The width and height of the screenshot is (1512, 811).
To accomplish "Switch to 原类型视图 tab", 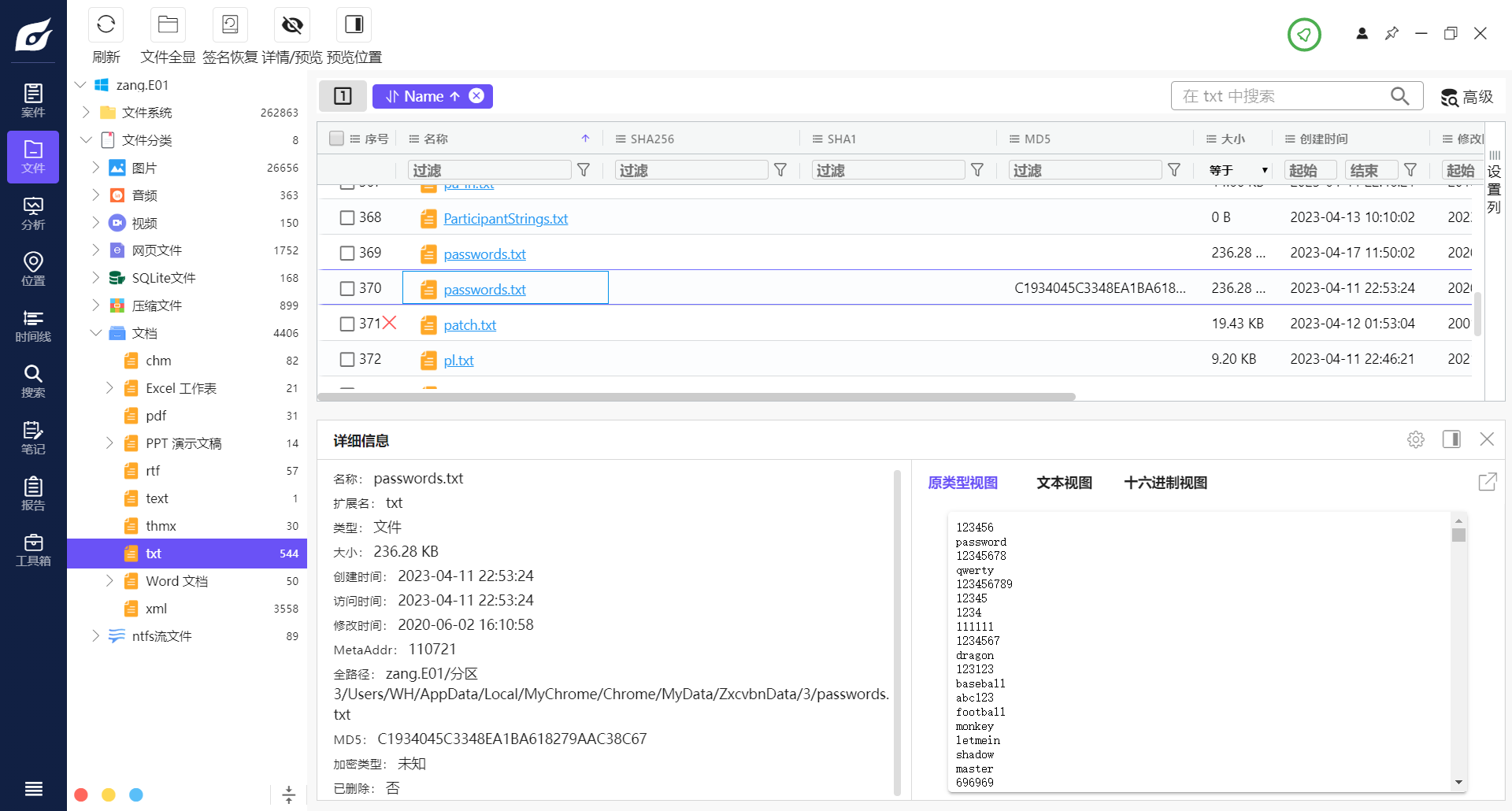I will (962, 483).
